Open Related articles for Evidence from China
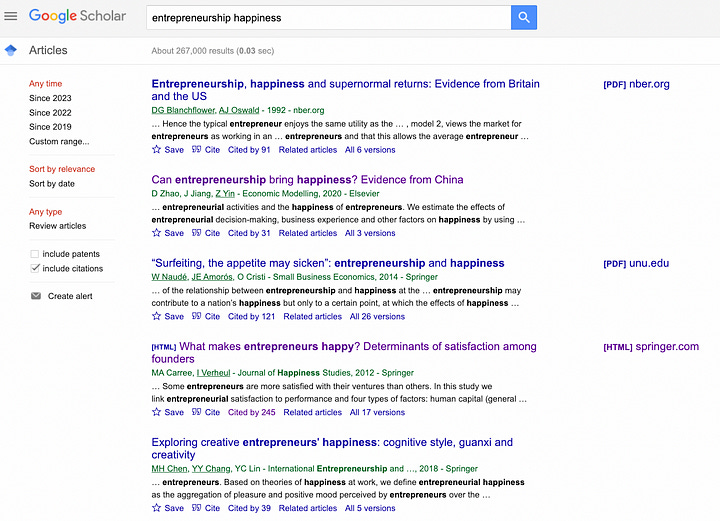 [308, 233]
